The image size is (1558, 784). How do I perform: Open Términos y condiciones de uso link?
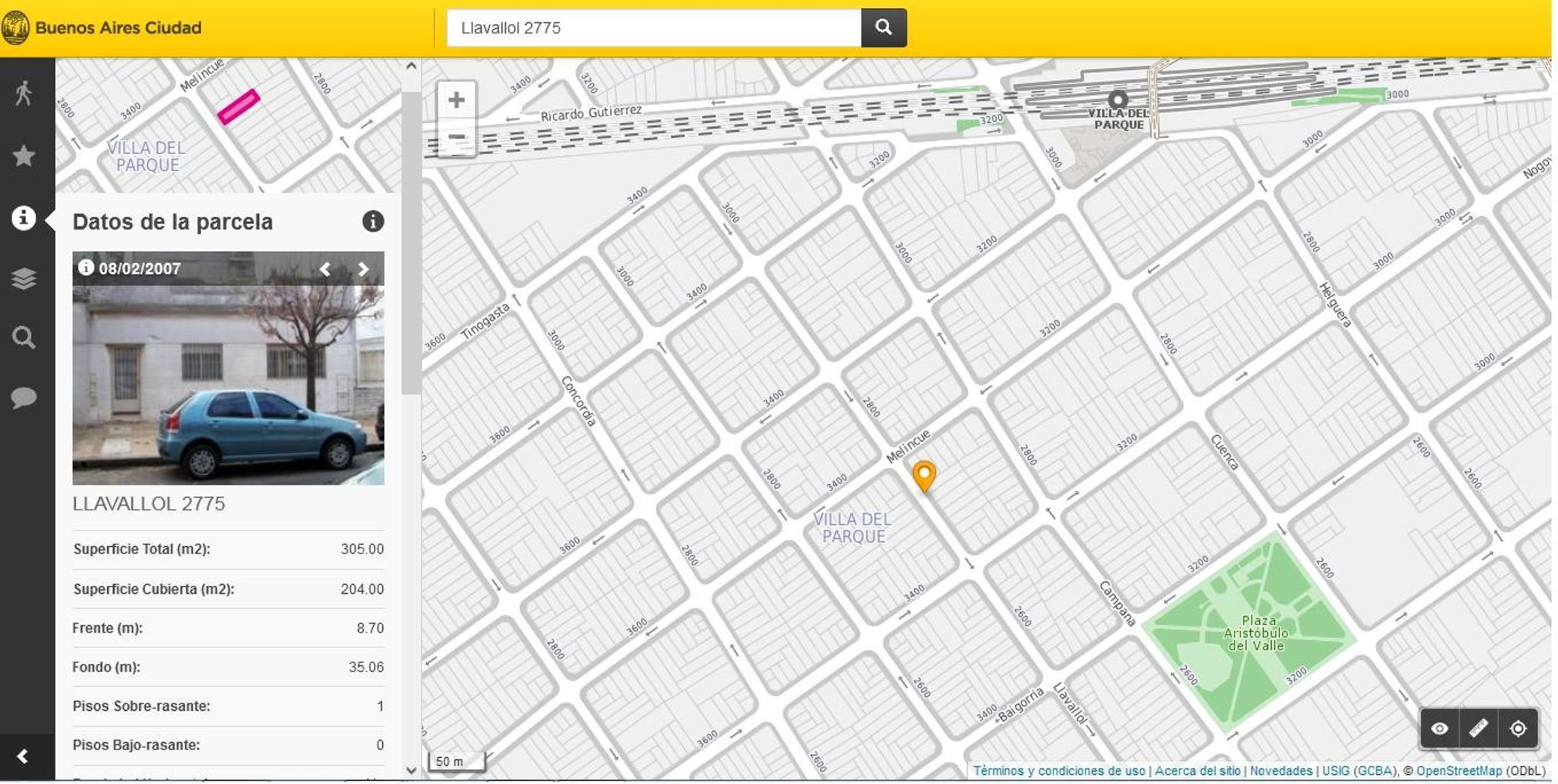pyautogui.click(x=1059, y=771)
